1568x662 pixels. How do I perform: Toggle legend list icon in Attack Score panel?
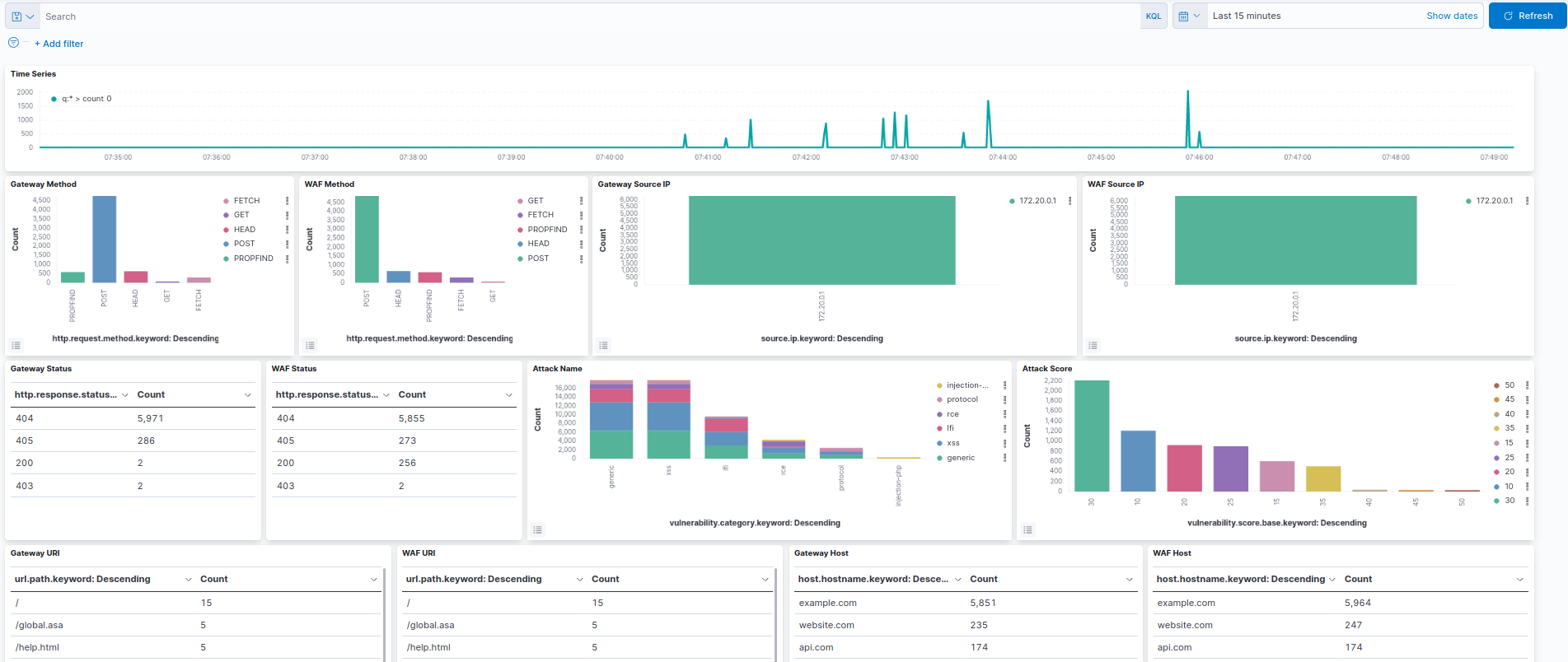click(x=1027, y=529)
